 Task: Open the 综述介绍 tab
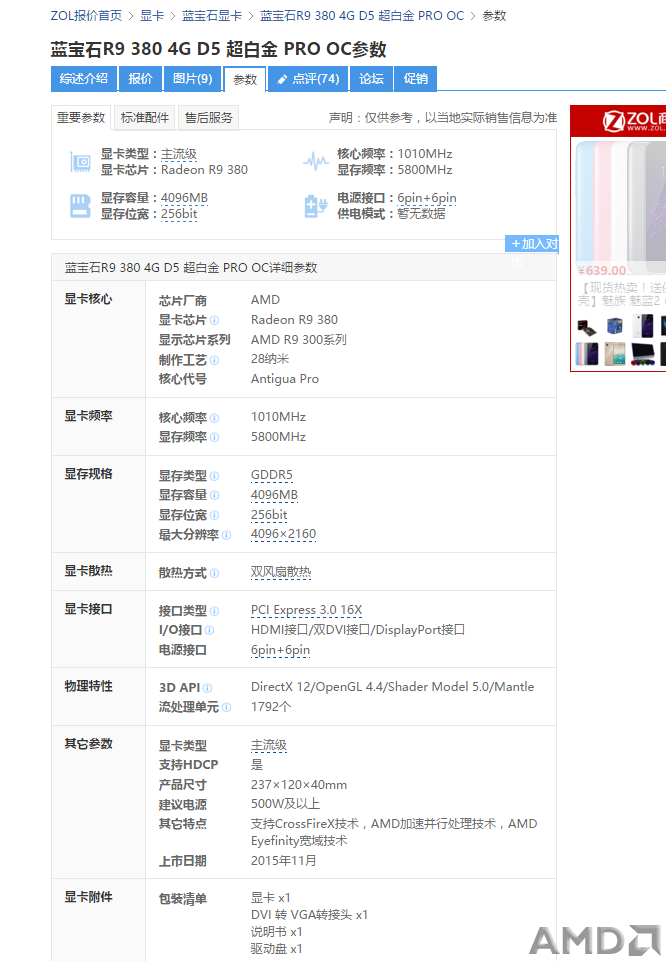(x=84, y=78)
